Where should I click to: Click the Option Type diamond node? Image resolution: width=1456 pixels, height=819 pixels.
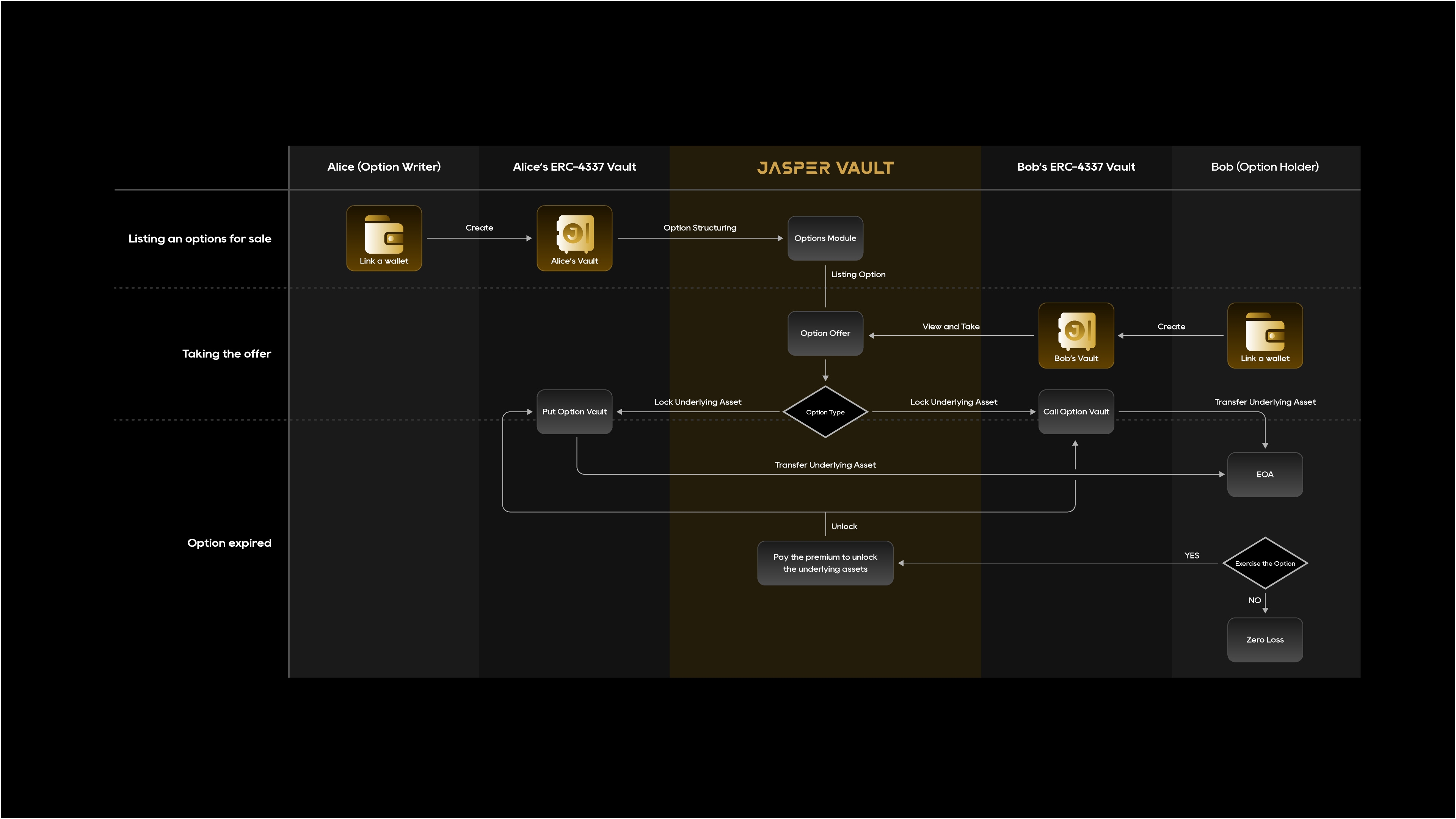click(825, 412)
